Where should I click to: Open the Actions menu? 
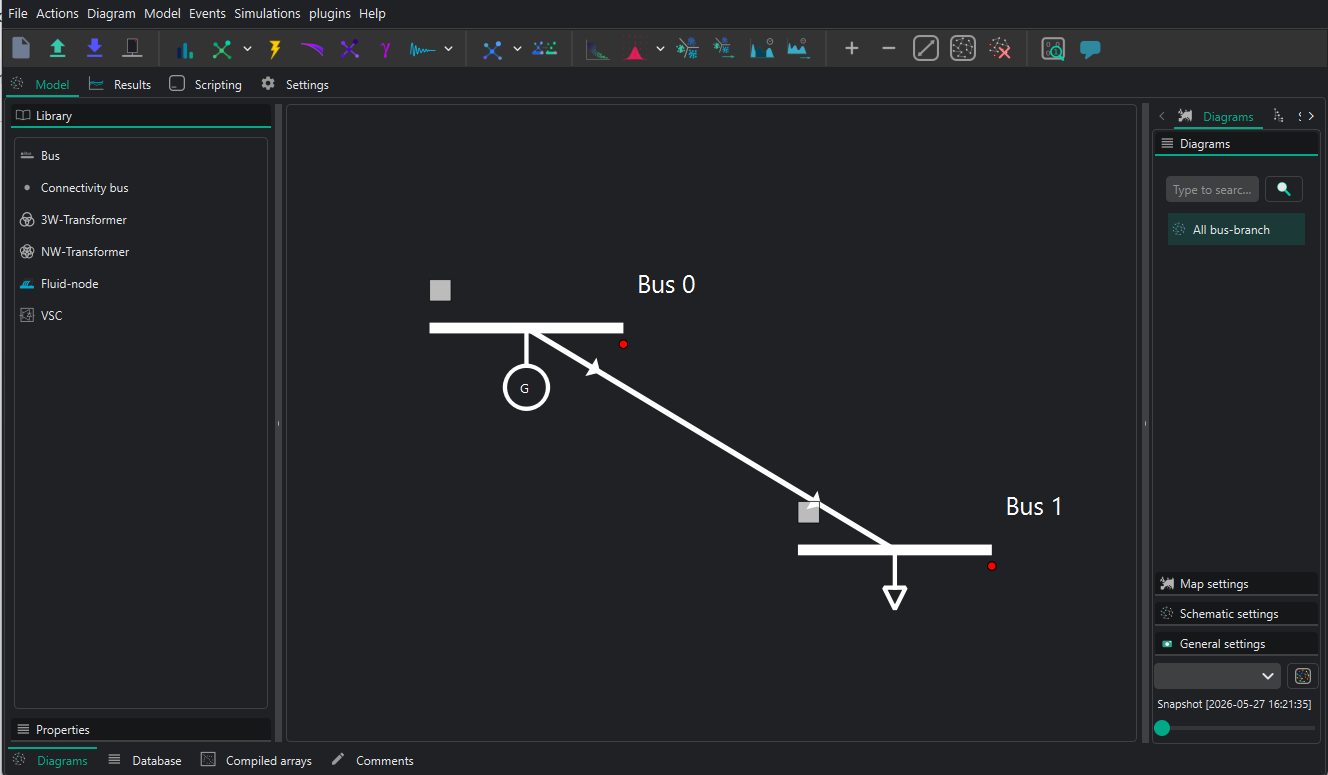[x=57, y=13]
